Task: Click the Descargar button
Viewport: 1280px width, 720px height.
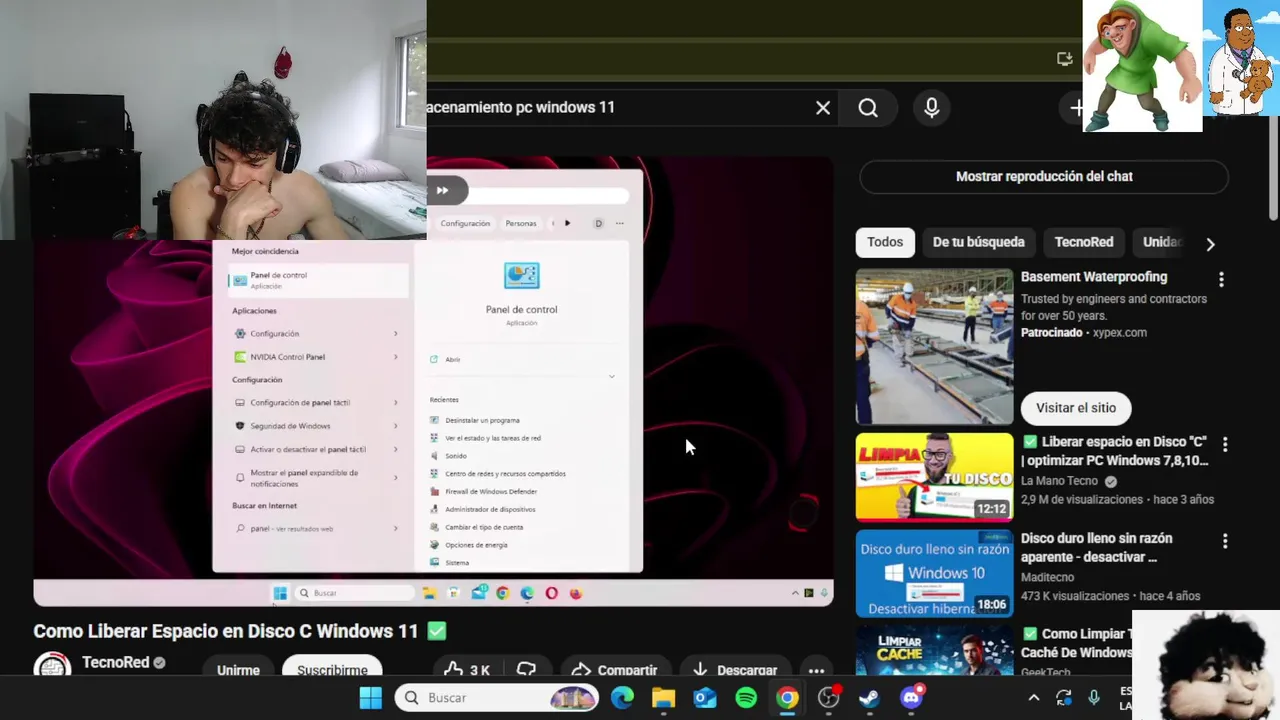Action: (735, 670)
